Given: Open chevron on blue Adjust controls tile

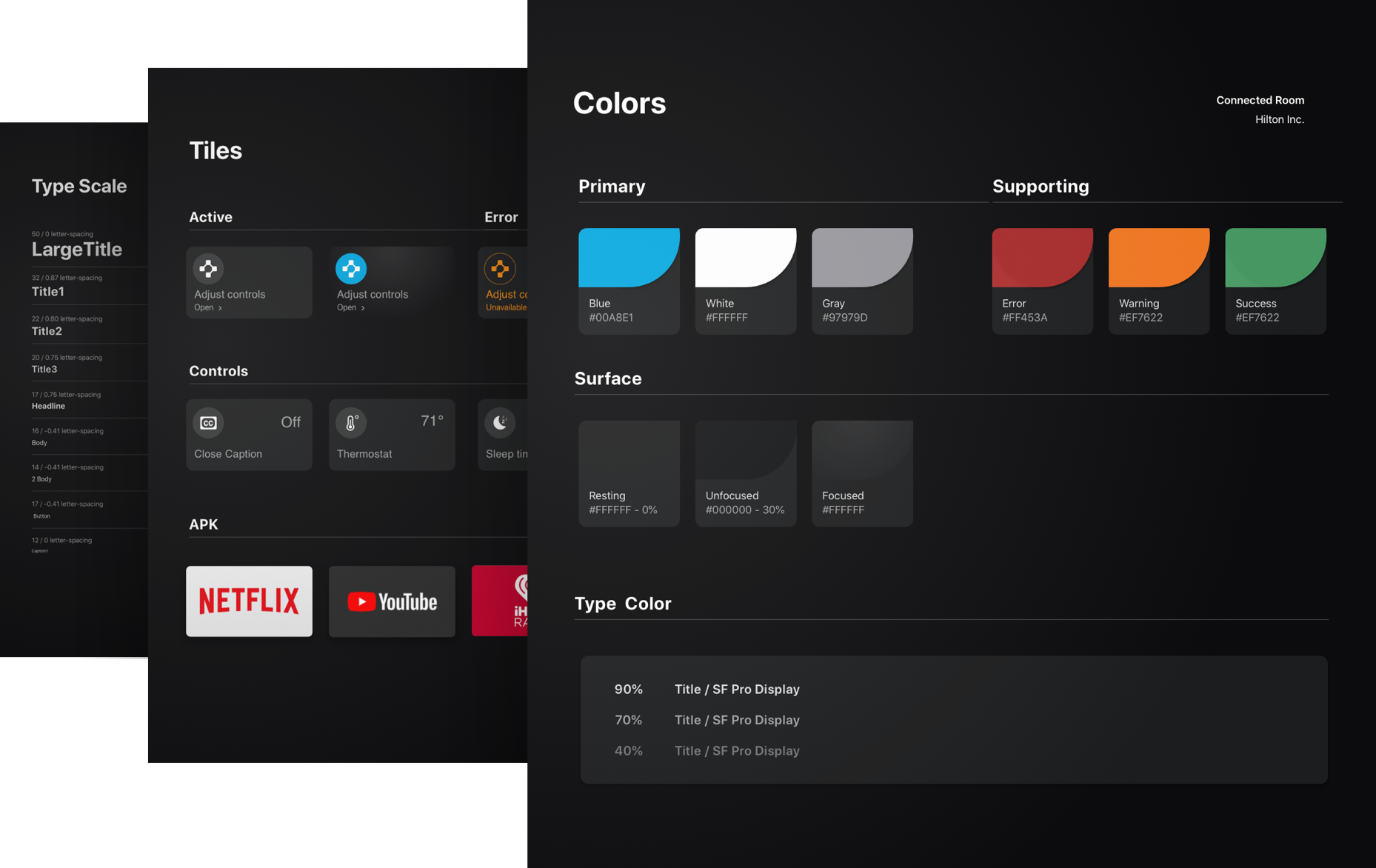Looking at the screenshot, I should coord(363,308).
